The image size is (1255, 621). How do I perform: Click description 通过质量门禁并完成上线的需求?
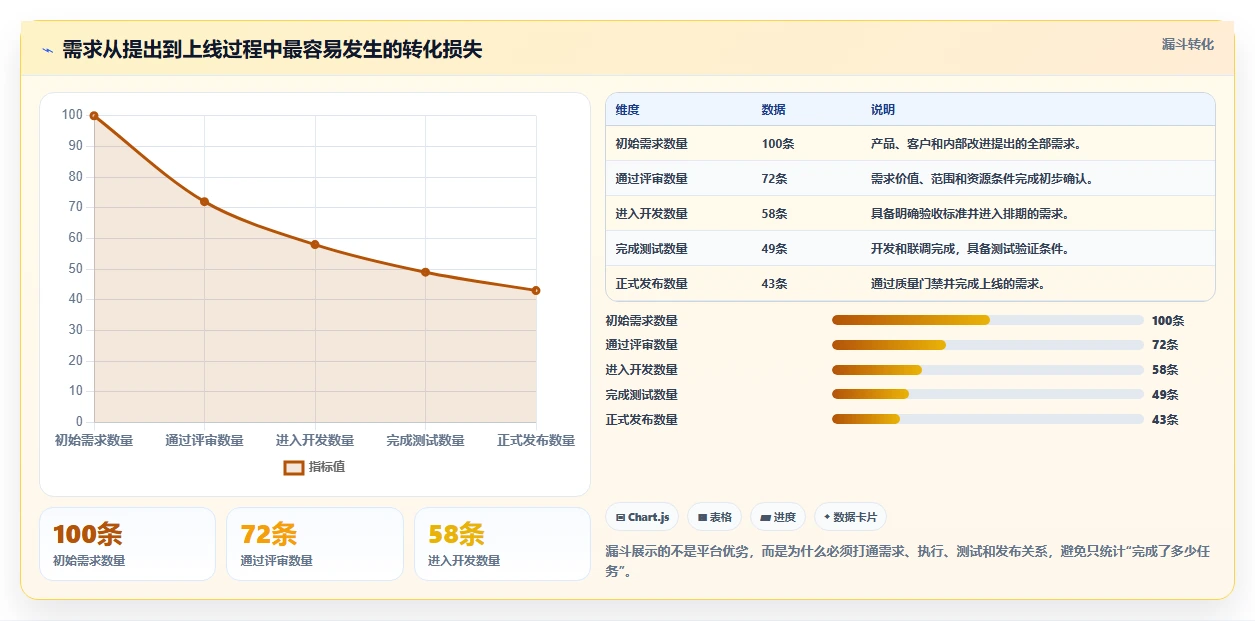958,284
